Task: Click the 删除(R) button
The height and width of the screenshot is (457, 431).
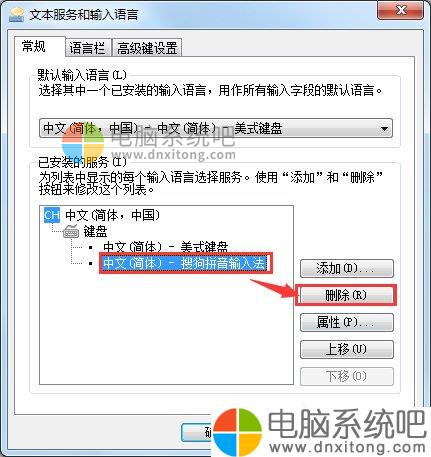Action: click(347, 295)
